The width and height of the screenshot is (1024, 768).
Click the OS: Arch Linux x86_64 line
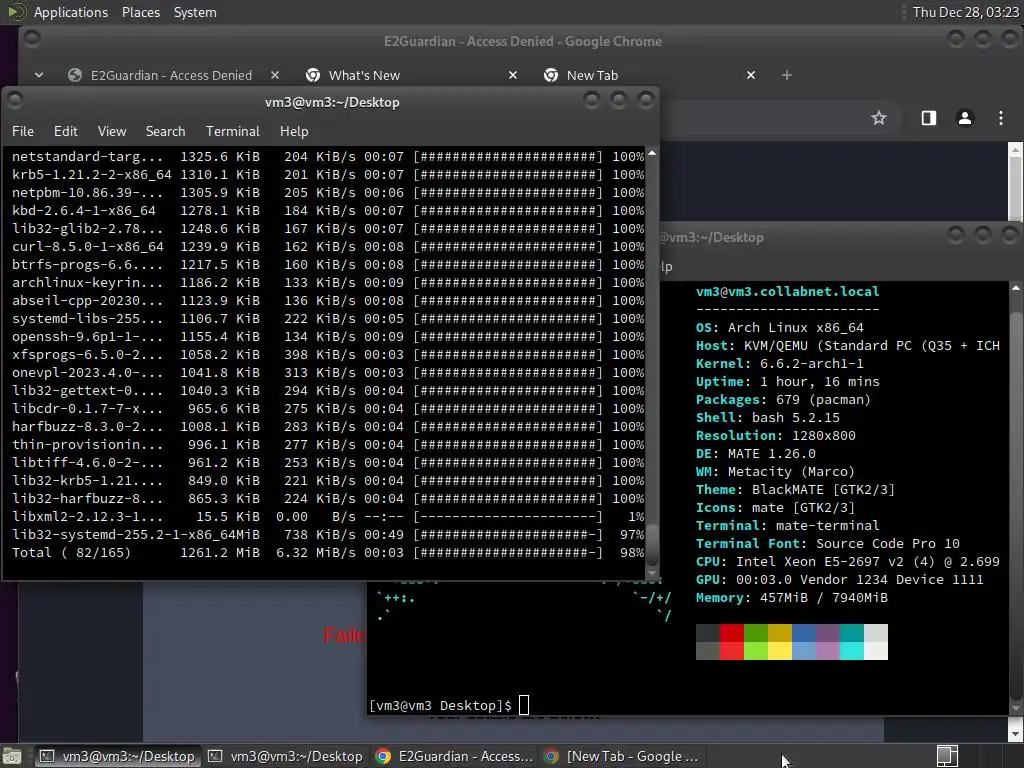coord(780,328)
